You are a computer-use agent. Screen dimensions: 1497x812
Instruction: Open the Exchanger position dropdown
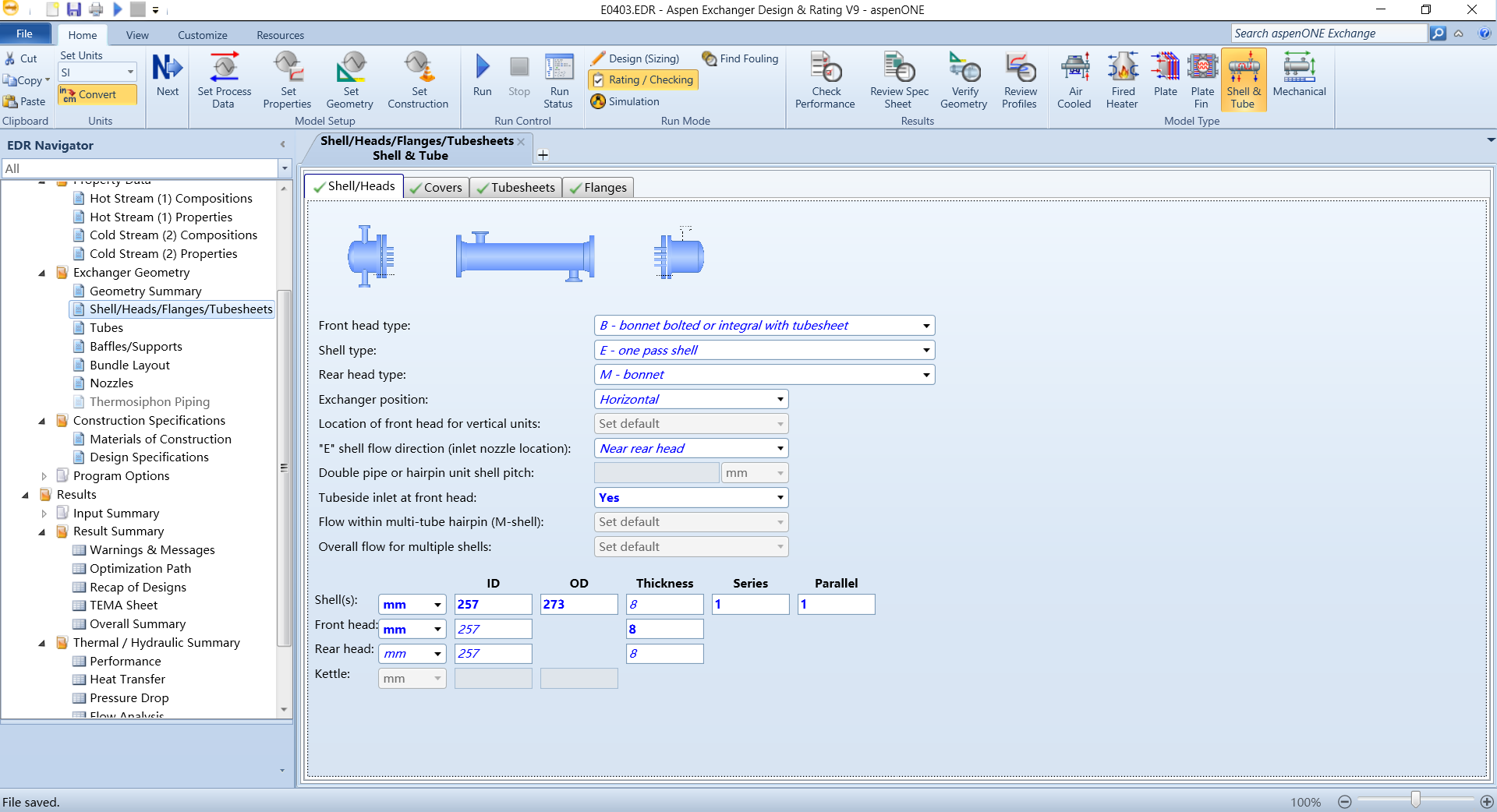pos(780,400)
